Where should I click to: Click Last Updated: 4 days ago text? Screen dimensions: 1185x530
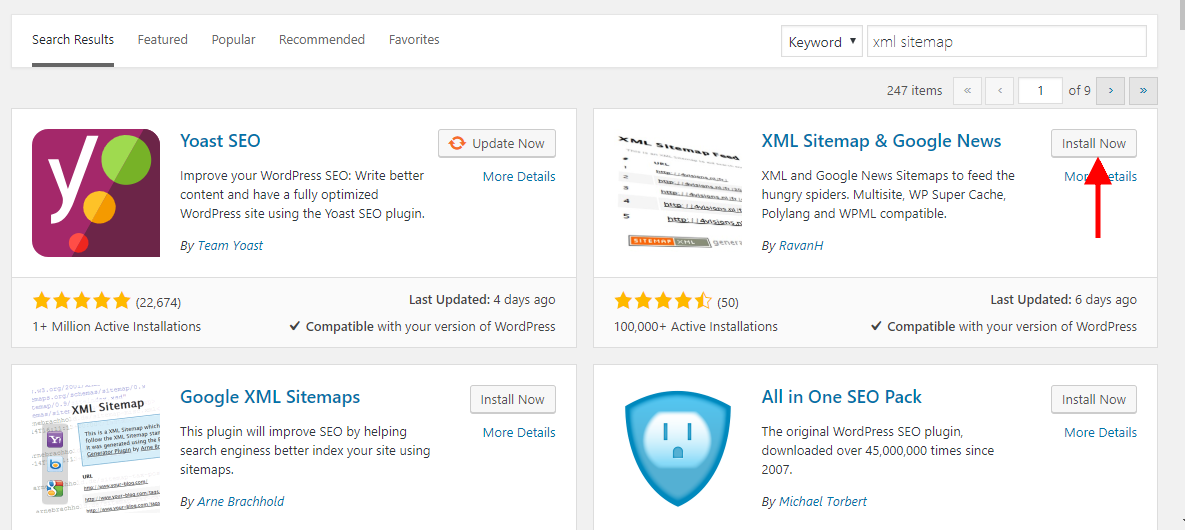[482, 300]
